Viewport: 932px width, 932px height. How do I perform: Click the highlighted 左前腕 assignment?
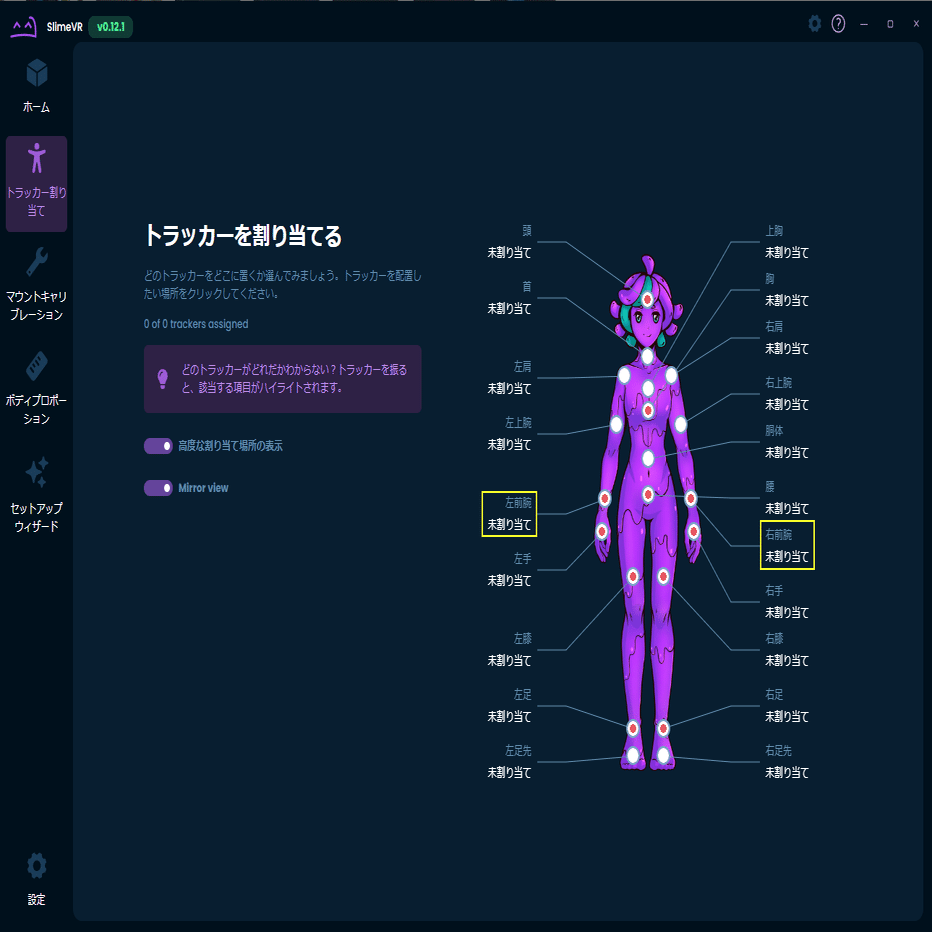tap(509, 513)
